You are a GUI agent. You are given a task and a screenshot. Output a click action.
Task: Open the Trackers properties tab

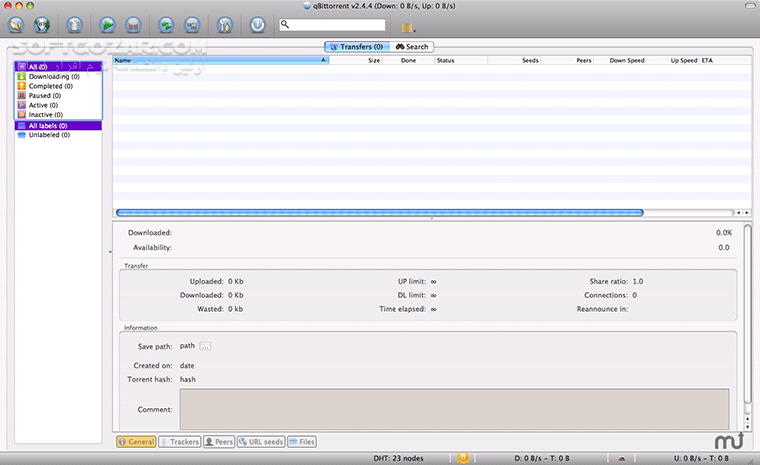click(x=180, y=442)
